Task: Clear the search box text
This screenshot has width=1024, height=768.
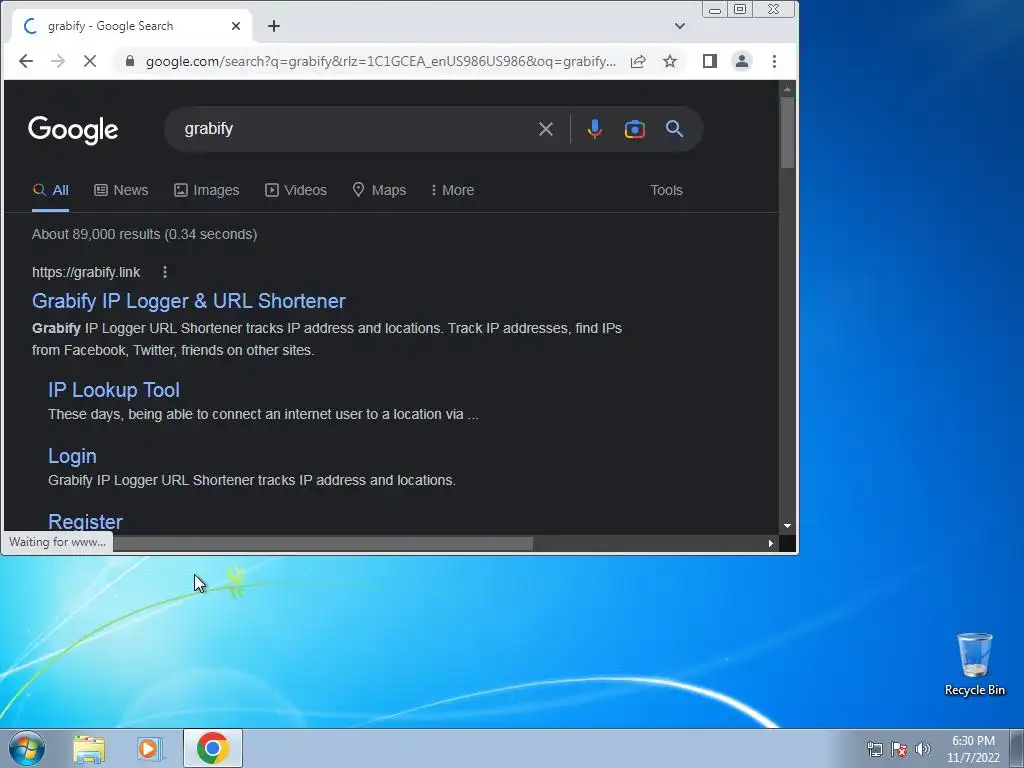Action: [546, 129]
